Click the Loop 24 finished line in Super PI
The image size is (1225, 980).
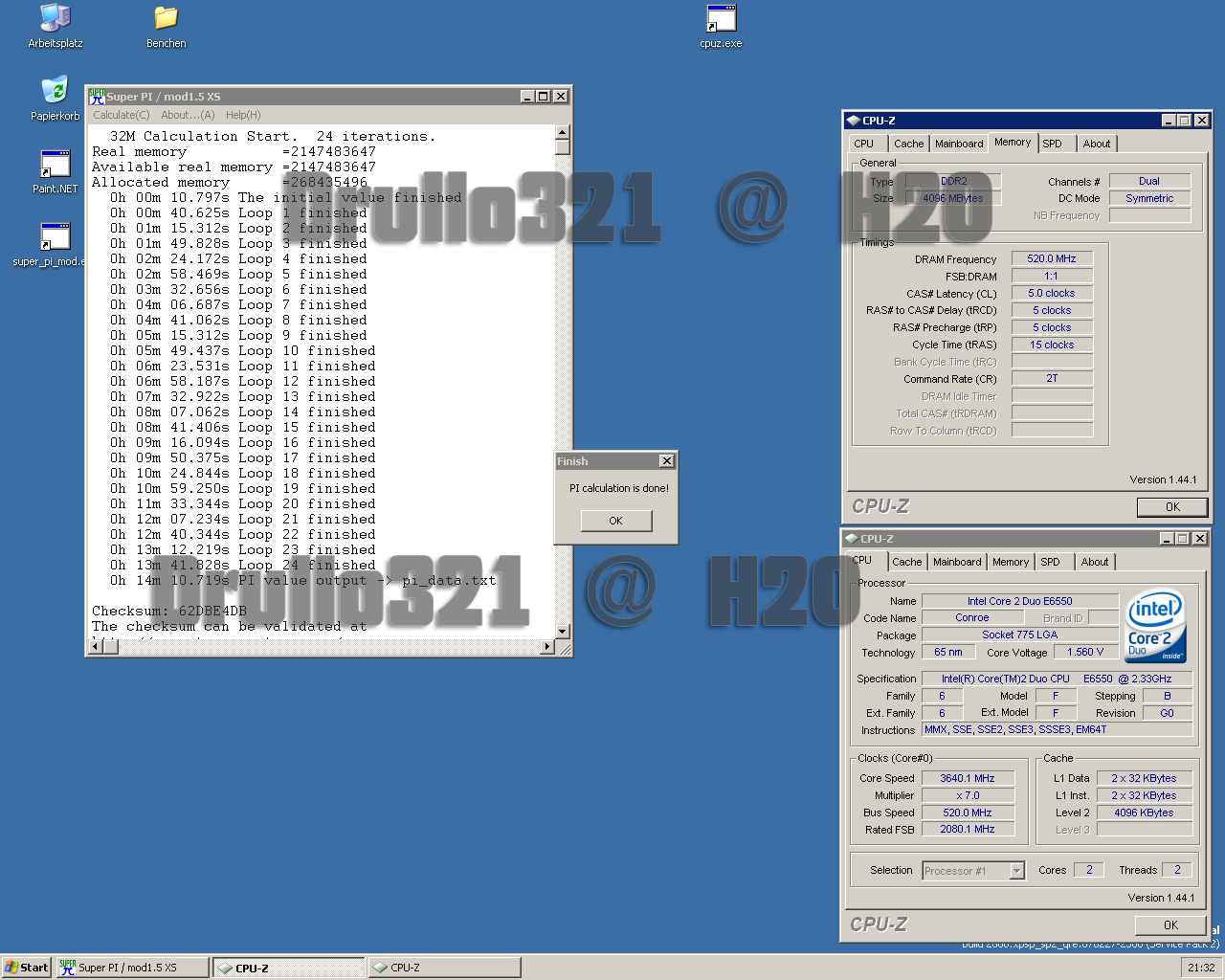coord(243,565)
